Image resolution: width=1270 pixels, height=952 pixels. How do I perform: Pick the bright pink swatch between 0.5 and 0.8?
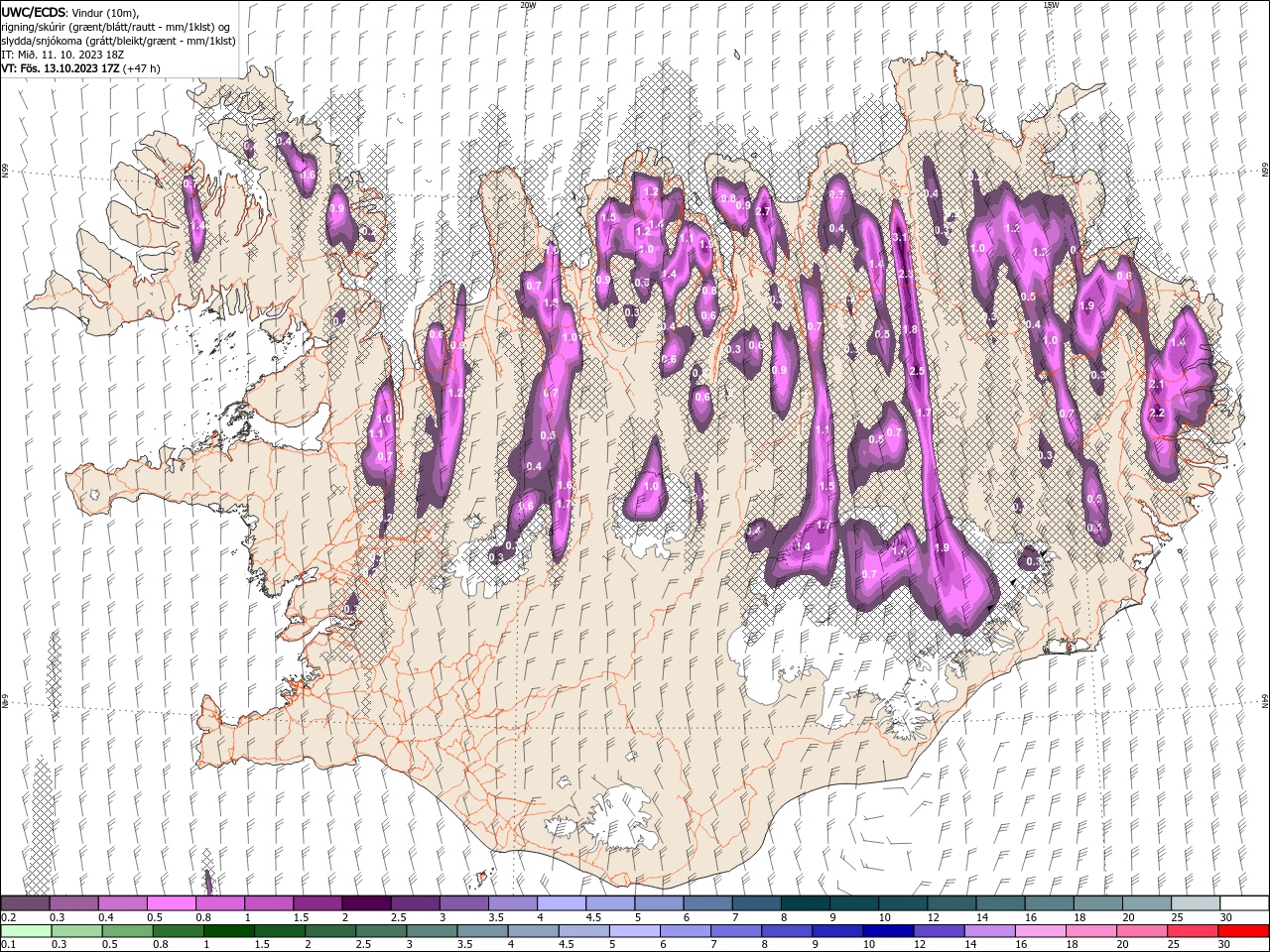pos(171,903)
